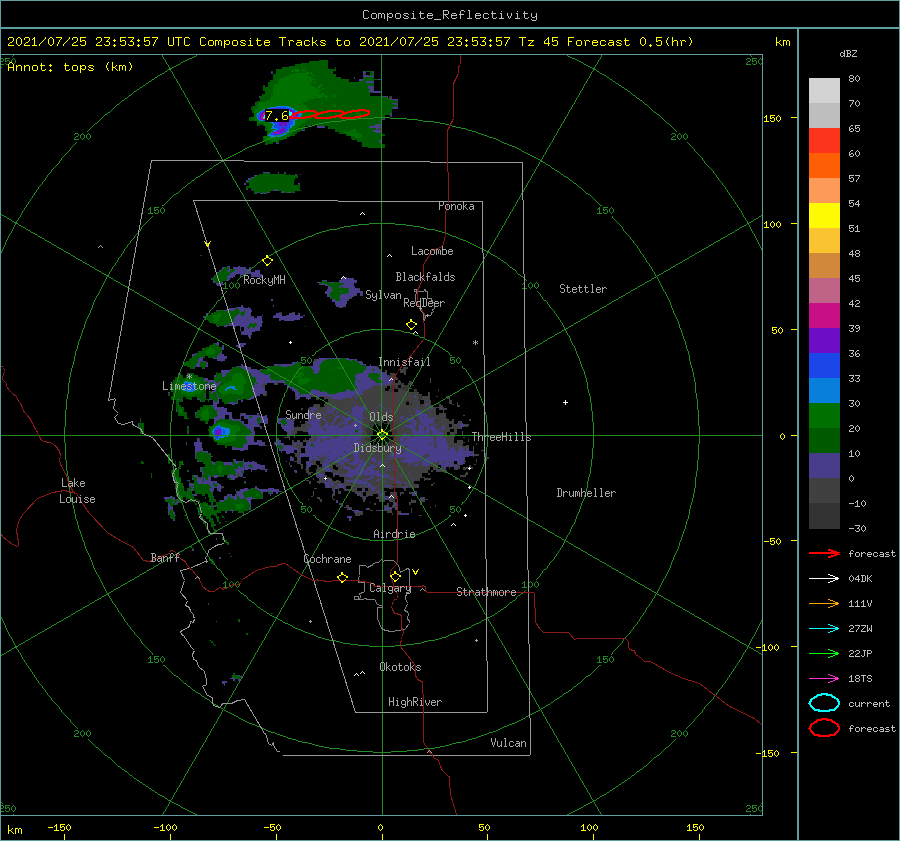Click the Blackfalds city label
This screenshot has height=841, width=900.
coord(425,277)
